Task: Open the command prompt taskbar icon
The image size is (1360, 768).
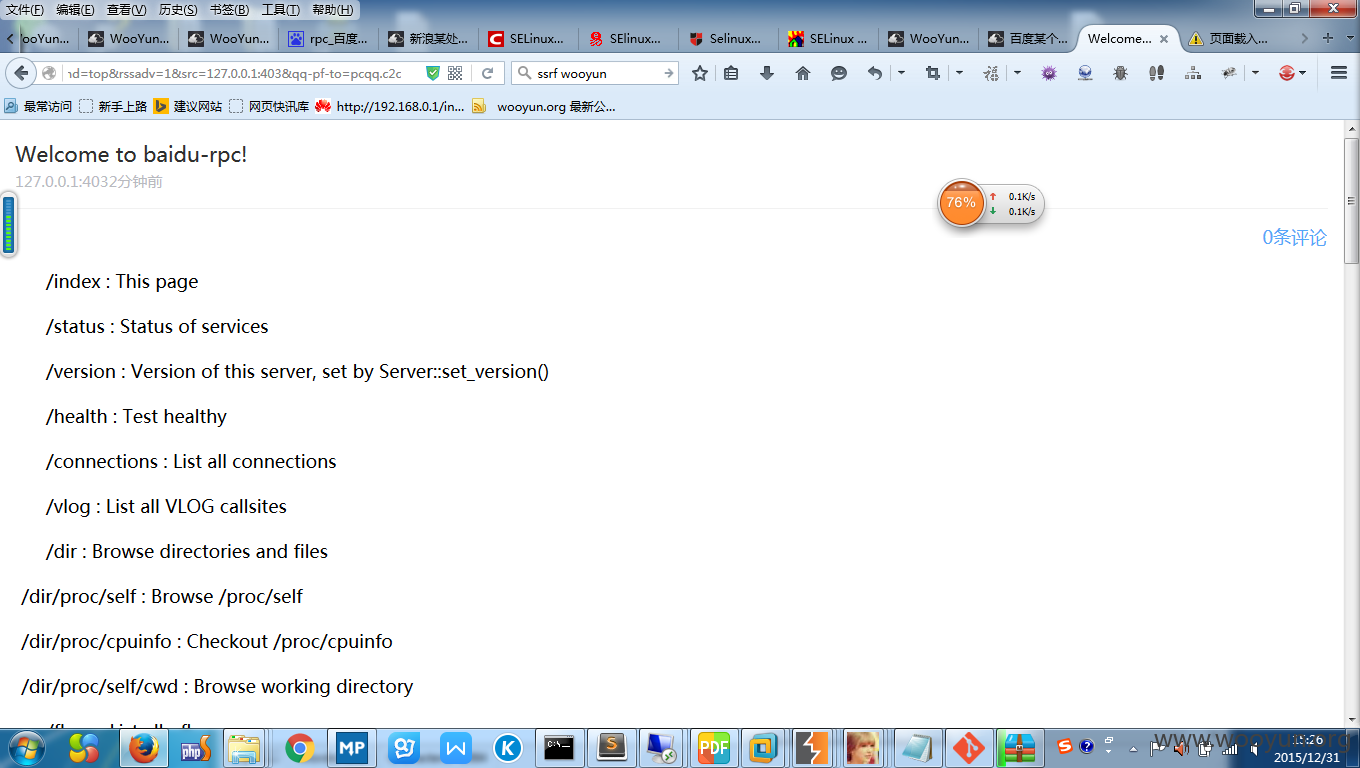Action: pyautogui.click(x=559, y=747)
